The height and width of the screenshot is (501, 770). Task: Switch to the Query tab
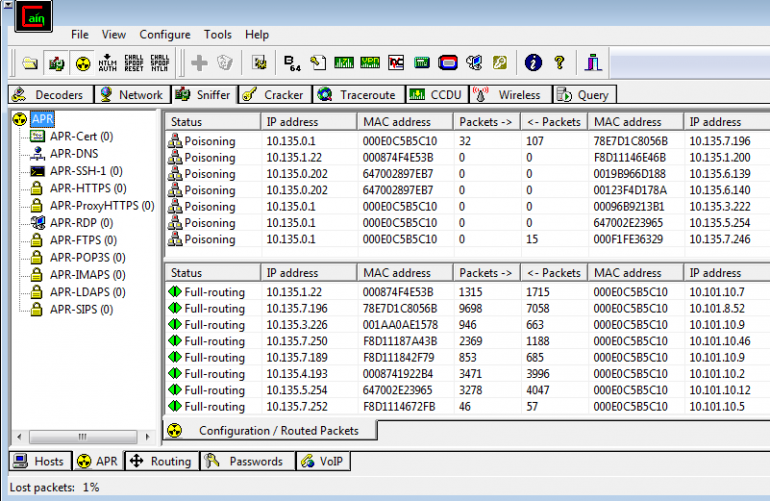[x=584, y=94]
